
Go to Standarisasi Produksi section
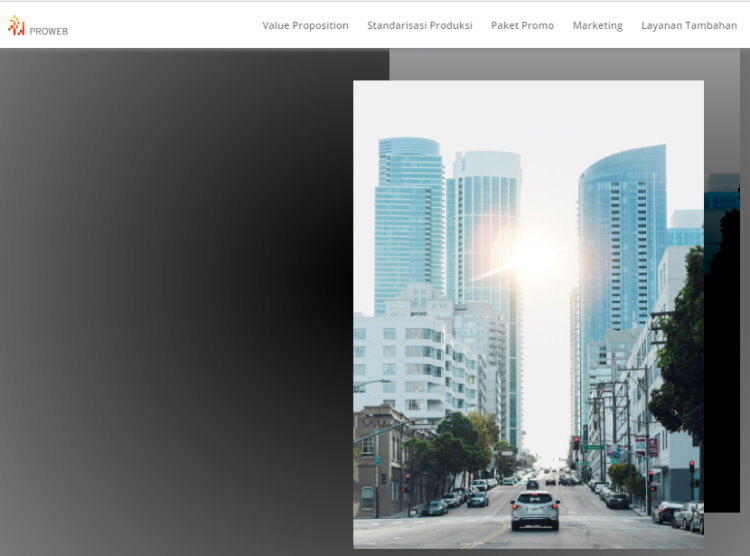pyautogui.click(x=419, y=25)
